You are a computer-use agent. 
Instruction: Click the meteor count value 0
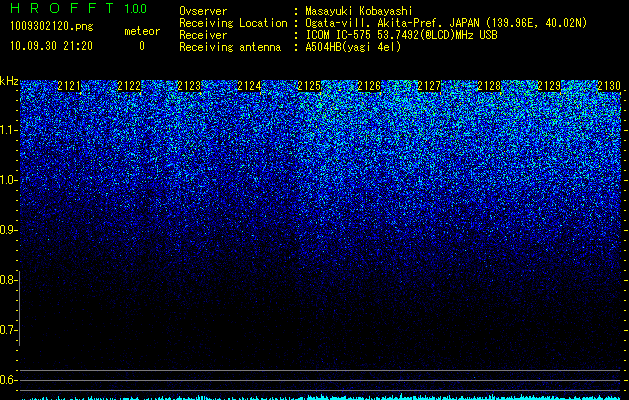[142, 46]
